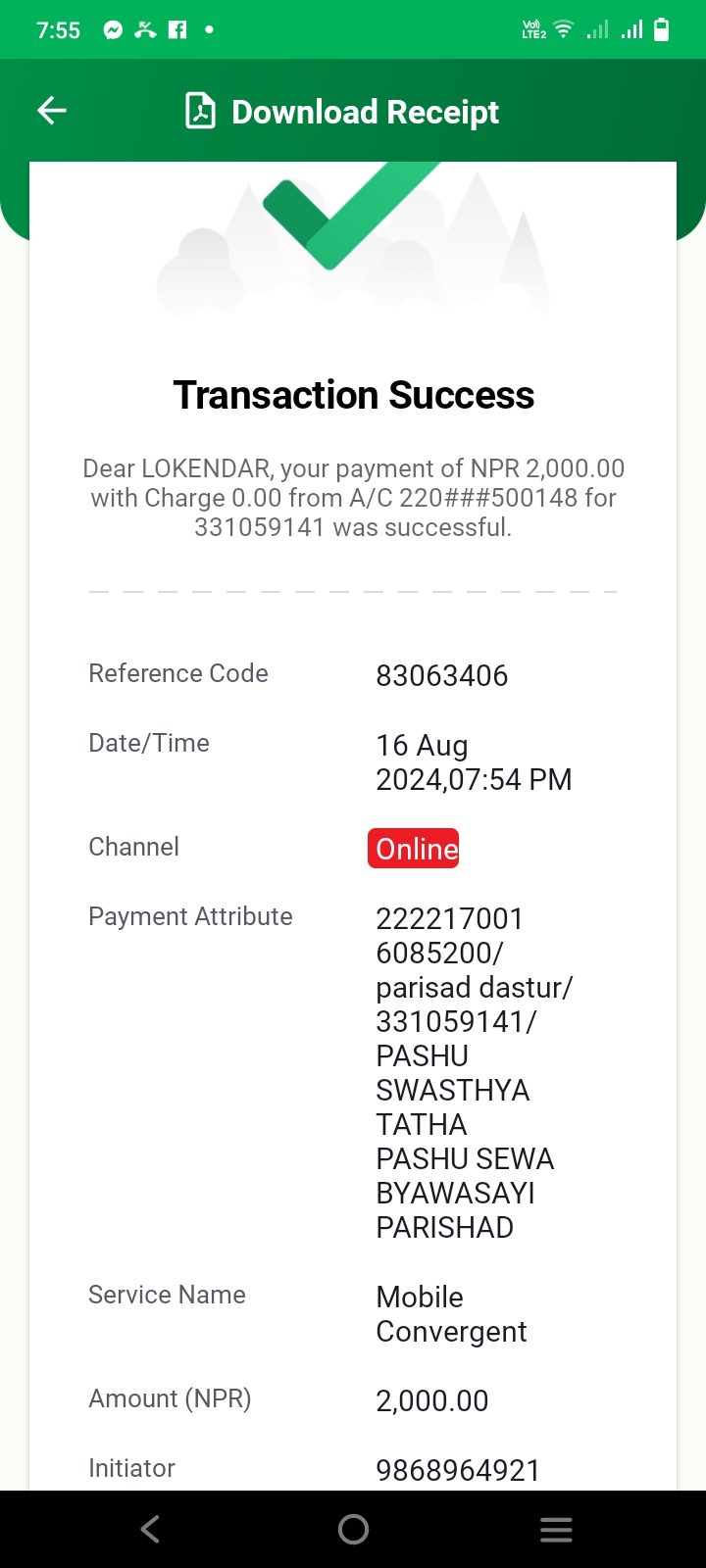
Task: Tap initiator number 9868964921
Action: point(458,1470)
